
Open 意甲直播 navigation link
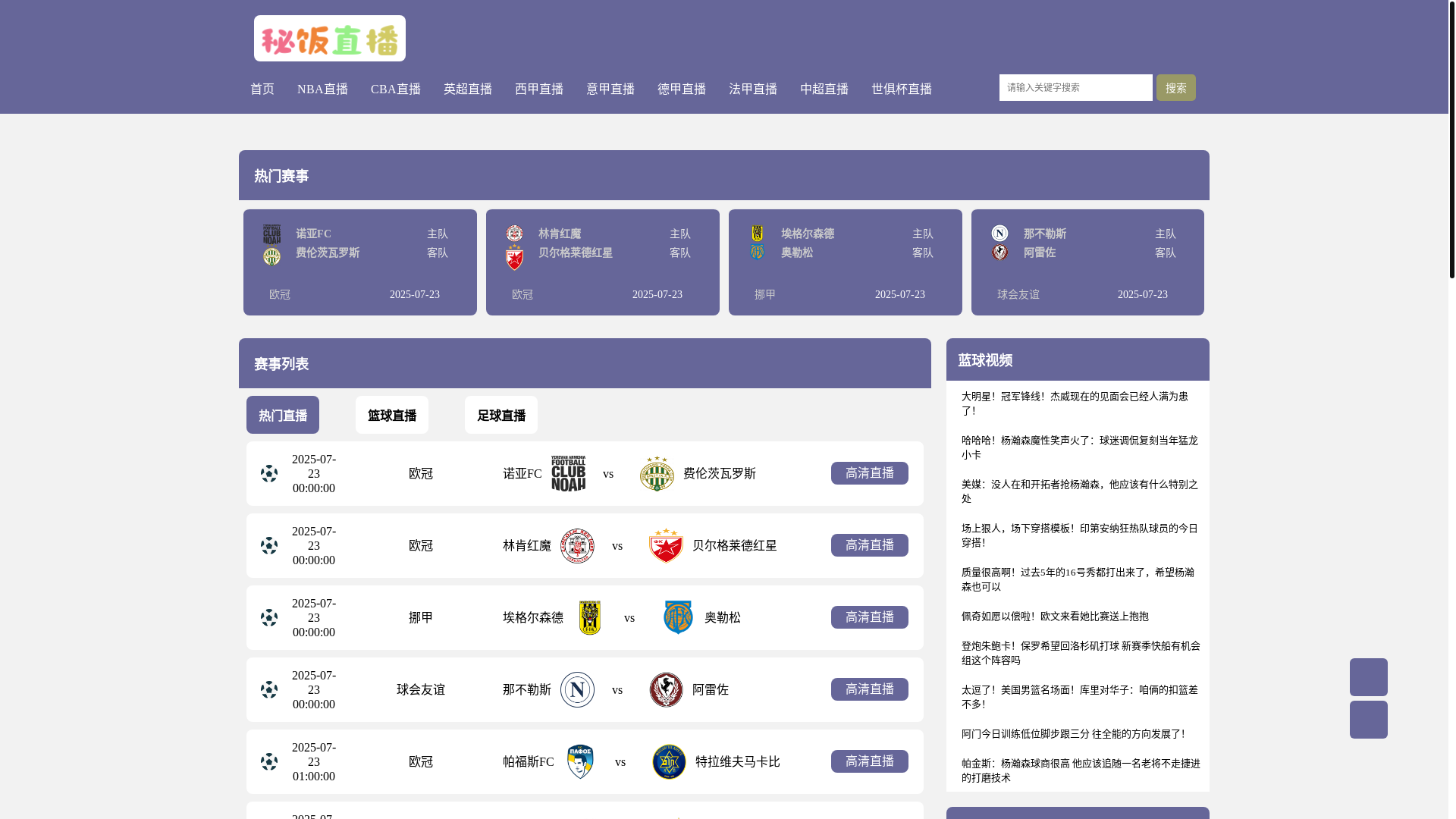pyautogui.click(x=610, y=89)
